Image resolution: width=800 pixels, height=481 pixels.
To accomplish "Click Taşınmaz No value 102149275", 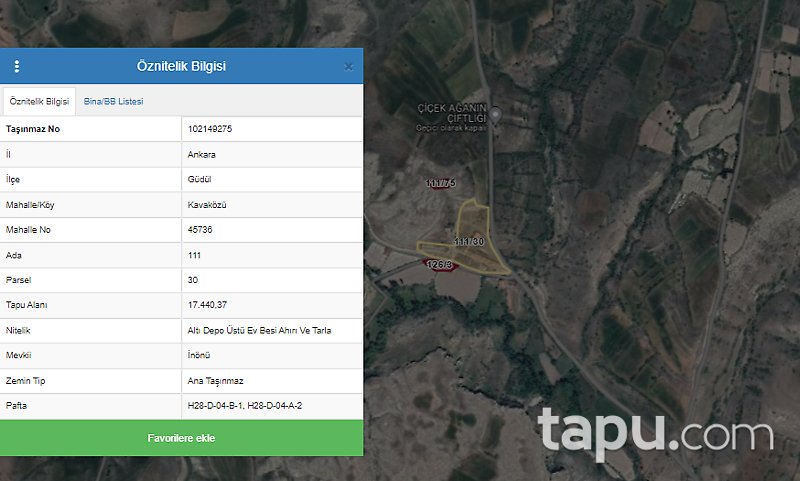I will [210, 129].
